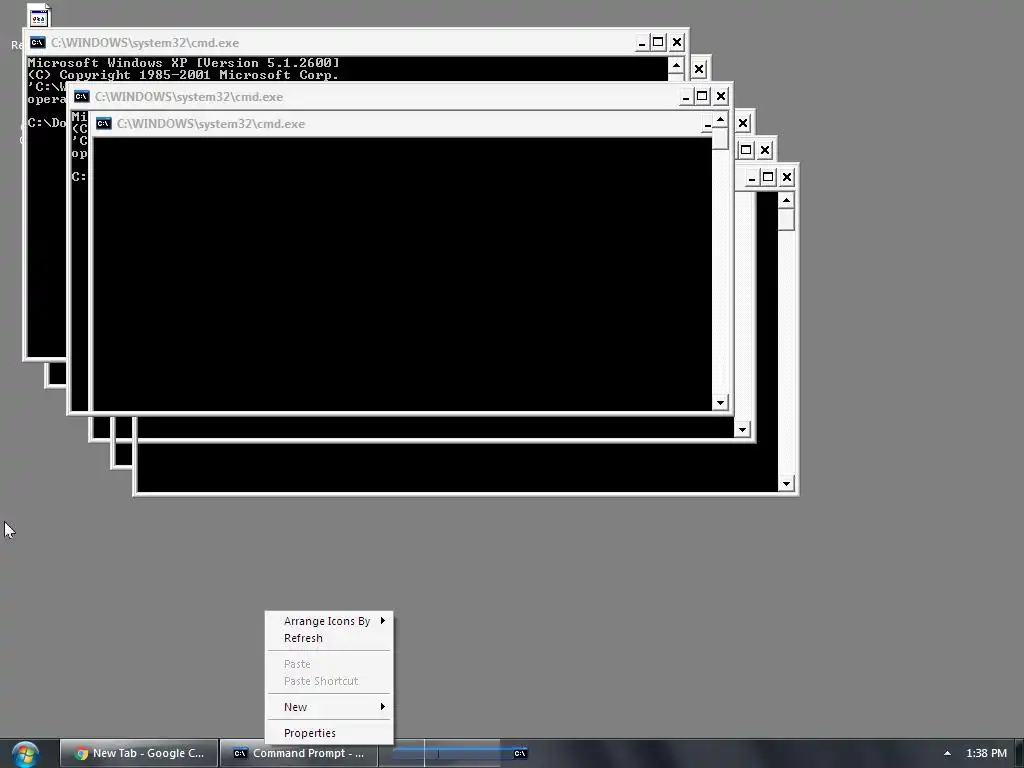This screenshot has height=768, width=1024.
Task: Select the partly hidden desktop icon at top-left
Action: (39, 16)
